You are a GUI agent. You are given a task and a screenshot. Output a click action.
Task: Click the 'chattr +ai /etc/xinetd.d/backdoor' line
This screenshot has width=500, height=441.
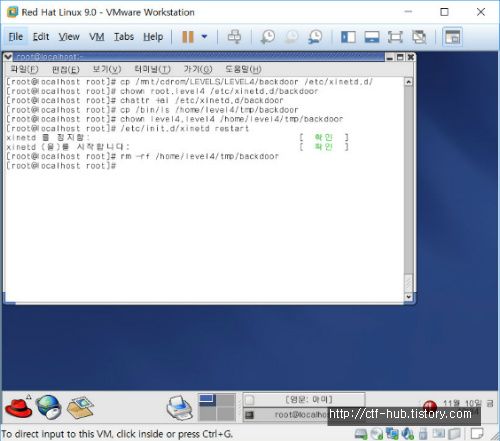tap(145, 100)
